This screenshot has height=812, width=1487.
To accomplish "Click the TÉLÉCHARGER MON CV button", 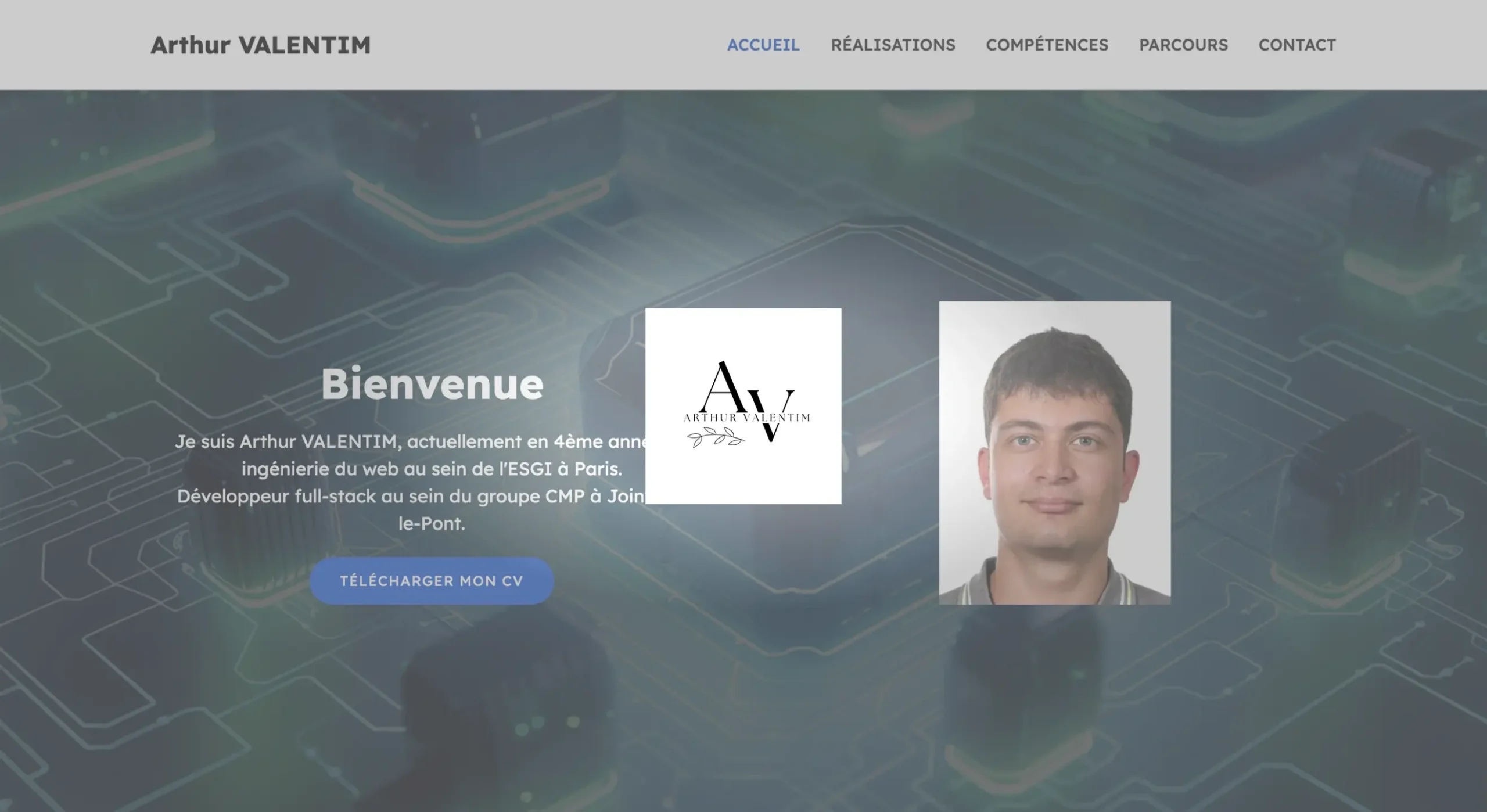I will point(432,581).
